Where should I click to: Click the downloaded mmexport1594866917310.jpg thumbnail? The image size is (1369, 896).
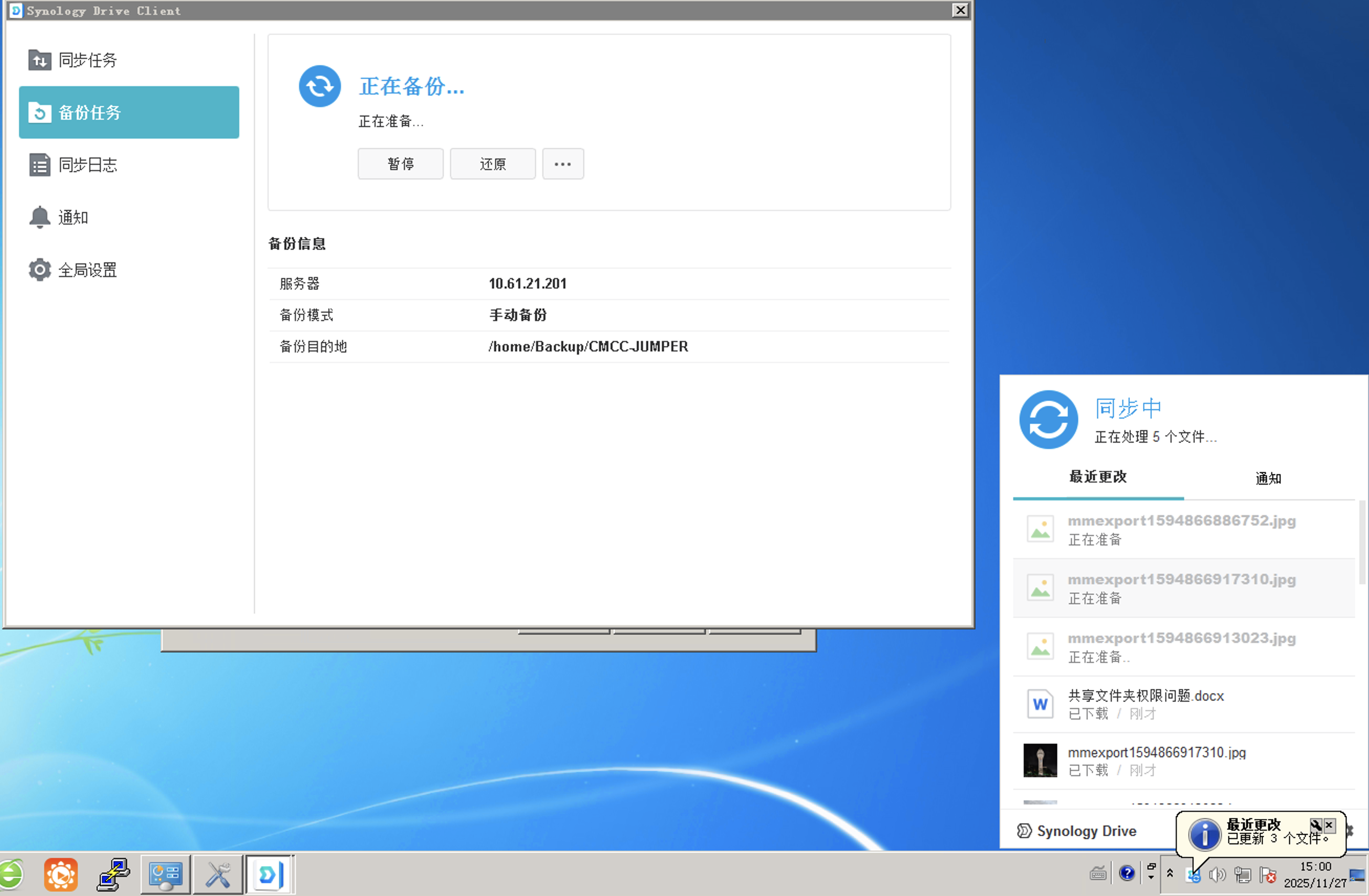pos(1040,760)
